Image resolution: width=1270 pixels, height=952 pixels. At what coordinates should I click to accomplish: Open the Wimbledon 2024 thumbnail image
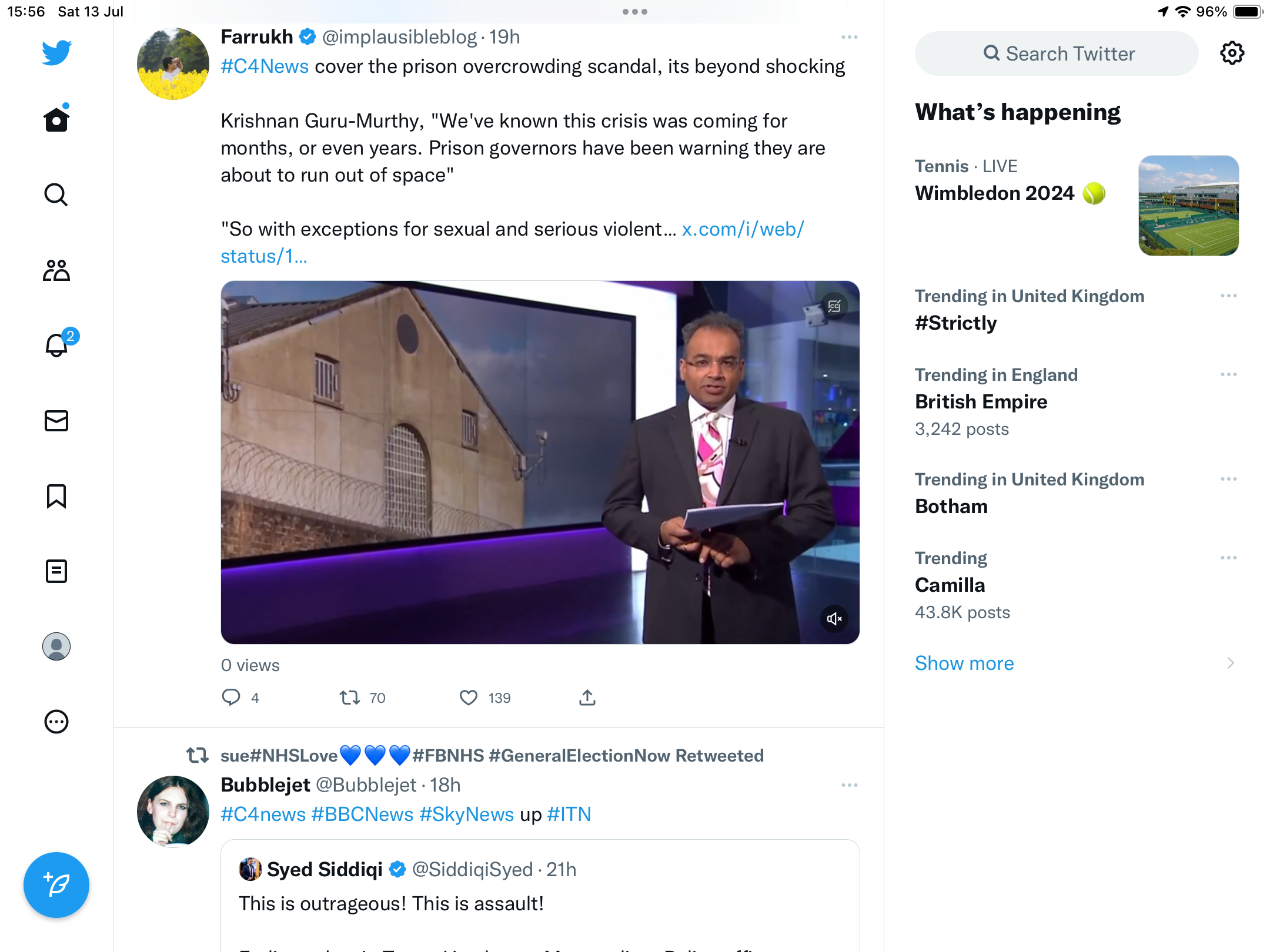pos(1188,205)
